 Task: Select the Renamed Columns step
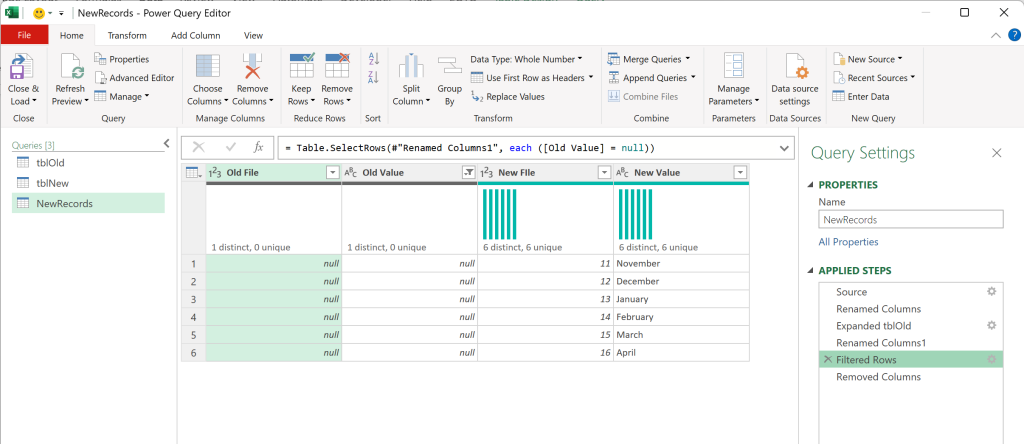coord(910,309)
